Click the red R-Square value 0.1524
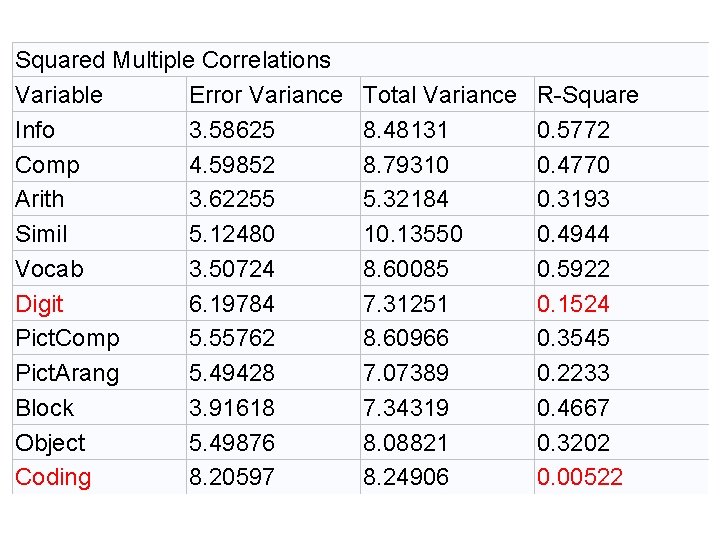Screen dimensions: 720x540 pos(573,304)
